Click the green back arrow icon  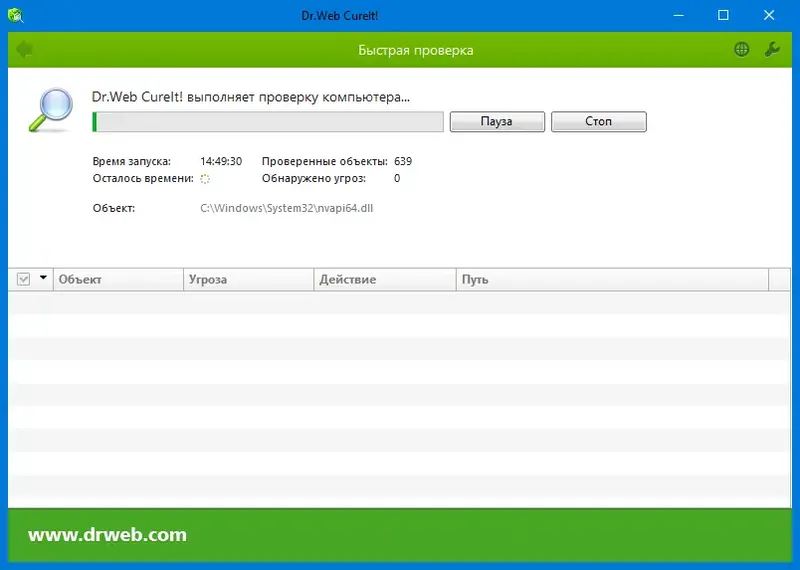pos(24,49)
